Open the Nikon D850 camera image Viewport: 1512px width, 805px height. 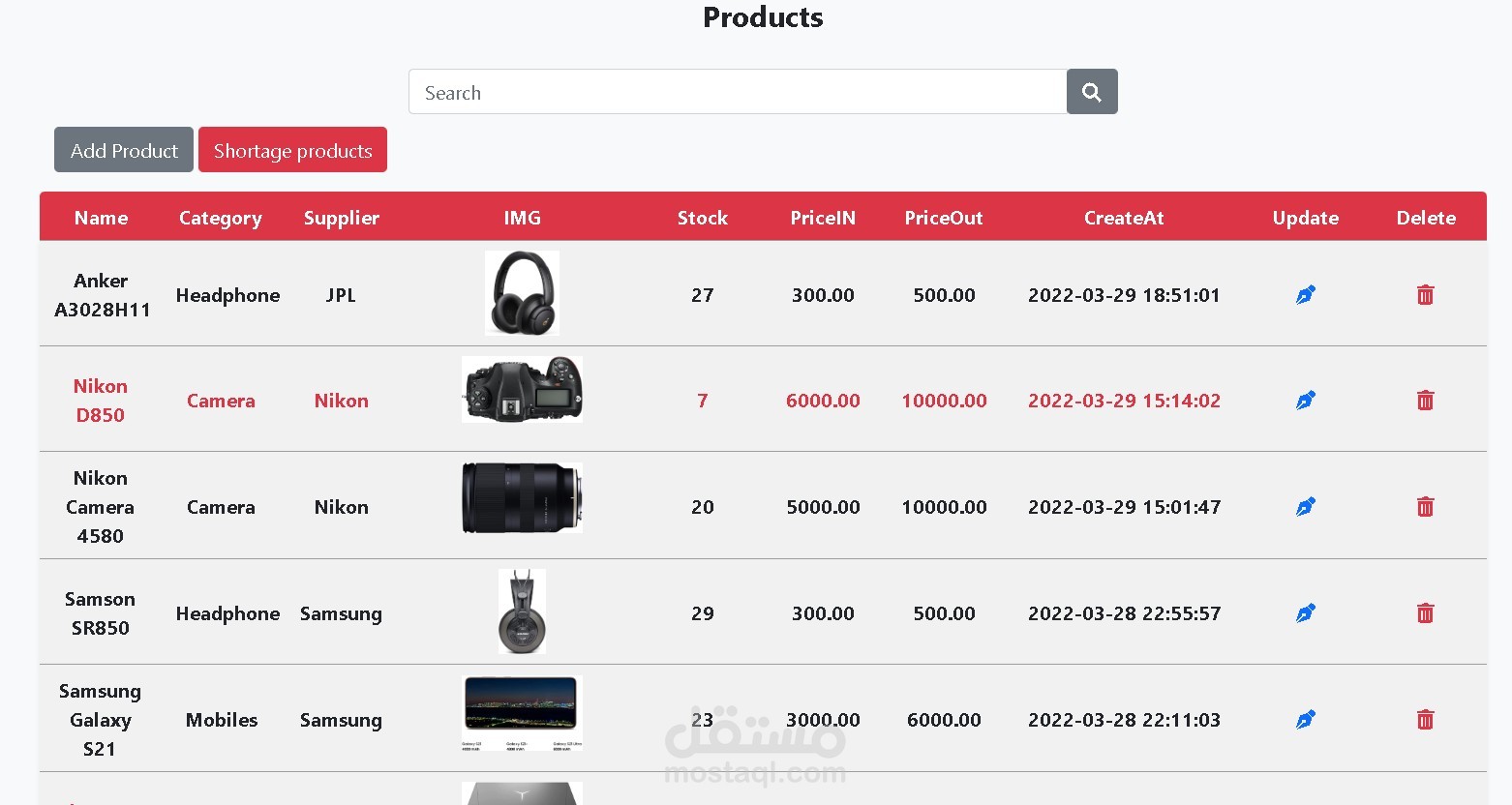pos(522,389)
